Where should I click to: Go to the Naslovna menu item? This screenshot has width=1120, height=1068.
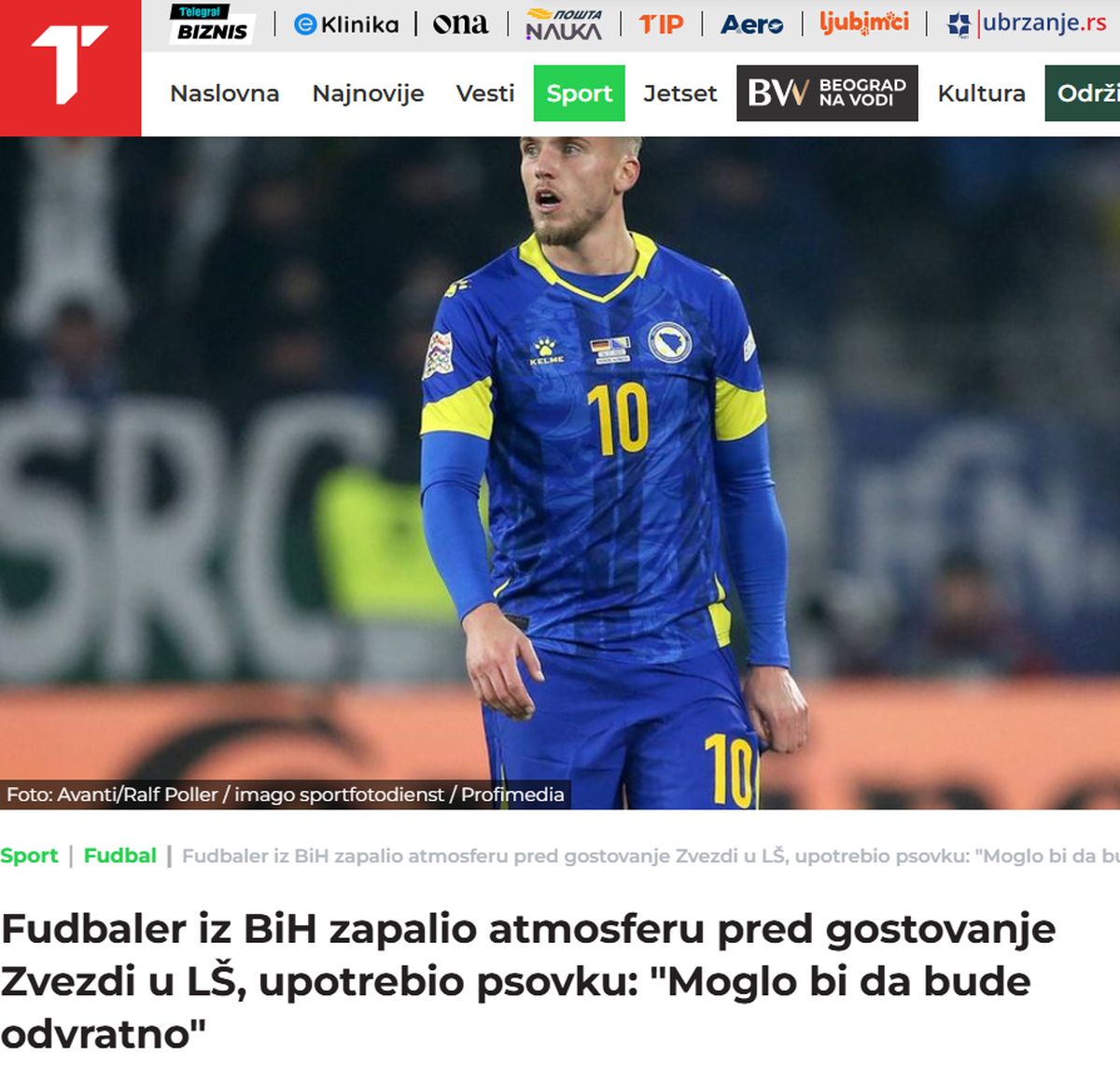point(225,93)
